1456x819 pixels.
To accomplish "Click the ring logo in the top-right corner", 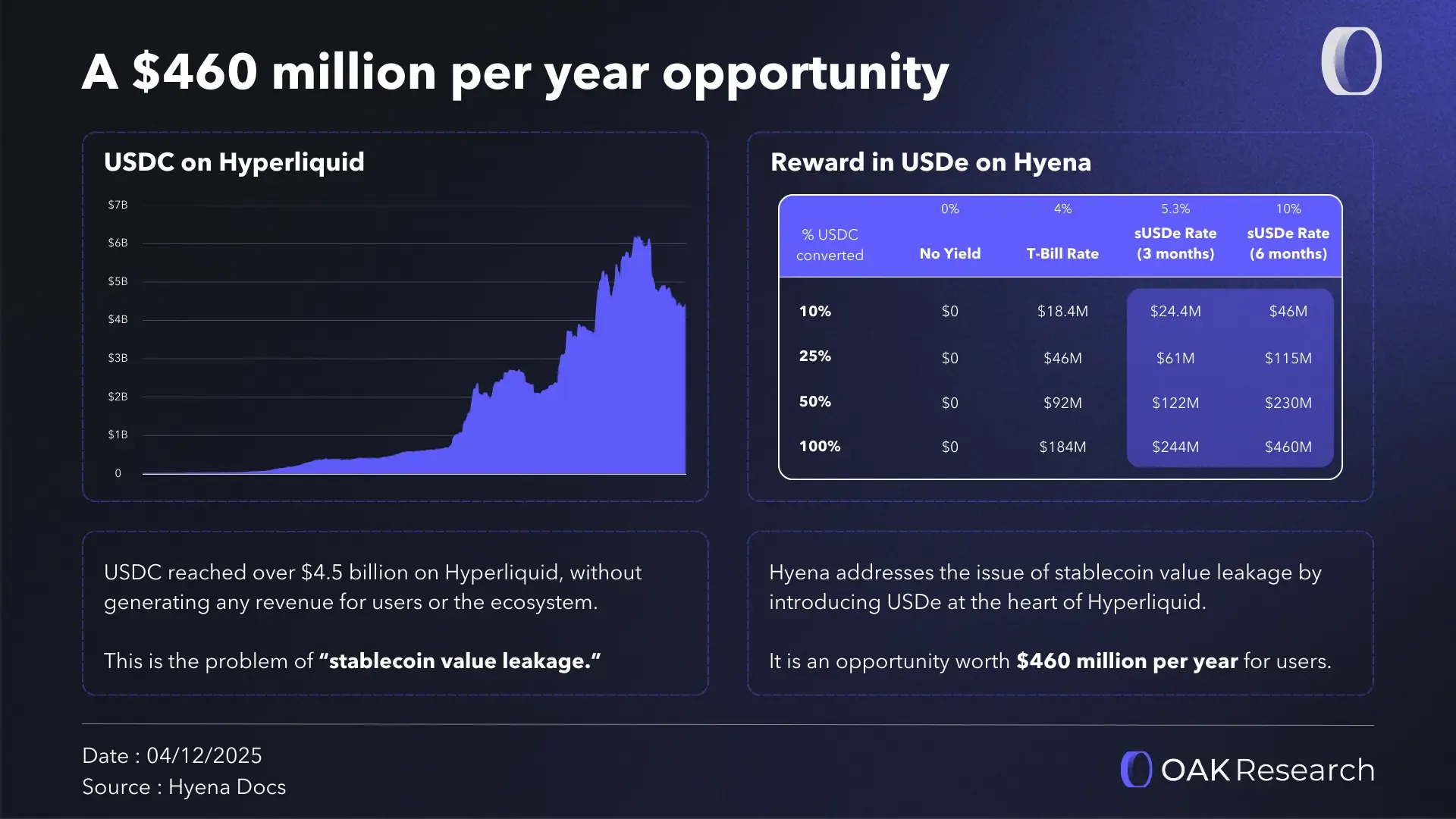I will click(x=1352, y=61).
